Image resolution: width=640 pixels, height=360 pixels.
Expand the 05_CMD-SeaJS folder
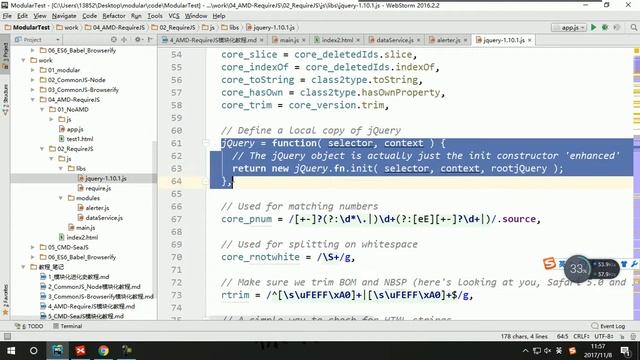[33, 247]
